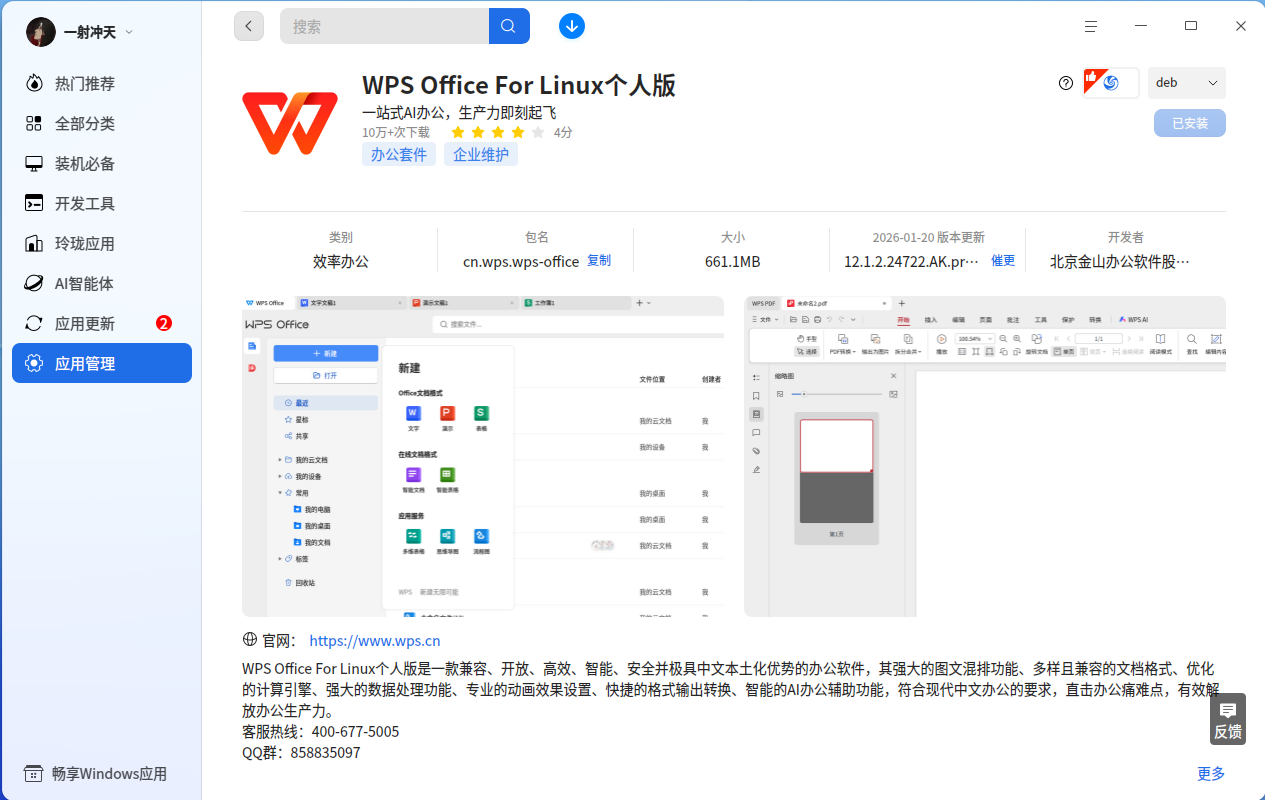Viewport: 1265px width, 800px height.
Task: Open the deb package format dropdown
Action: click(1187, 83)
